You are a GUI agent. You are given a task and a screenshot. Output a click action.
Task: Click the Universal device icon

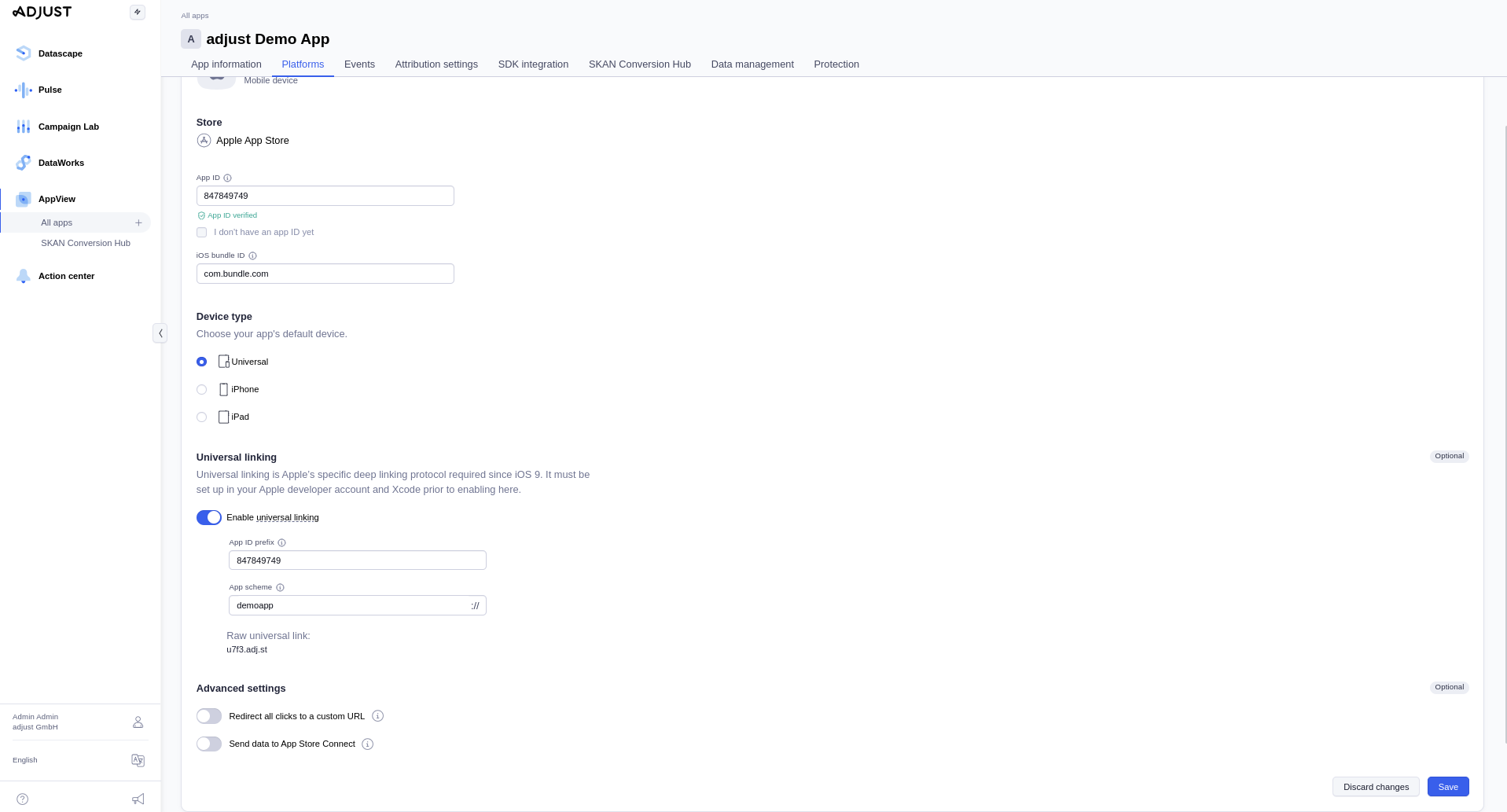[x=224, y=362]
